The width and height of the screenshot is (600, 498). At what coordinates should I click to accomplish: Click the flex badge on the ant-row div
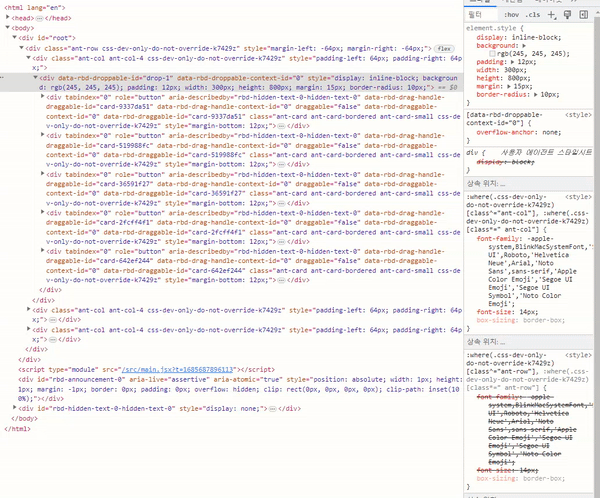[x=444, y=49]
